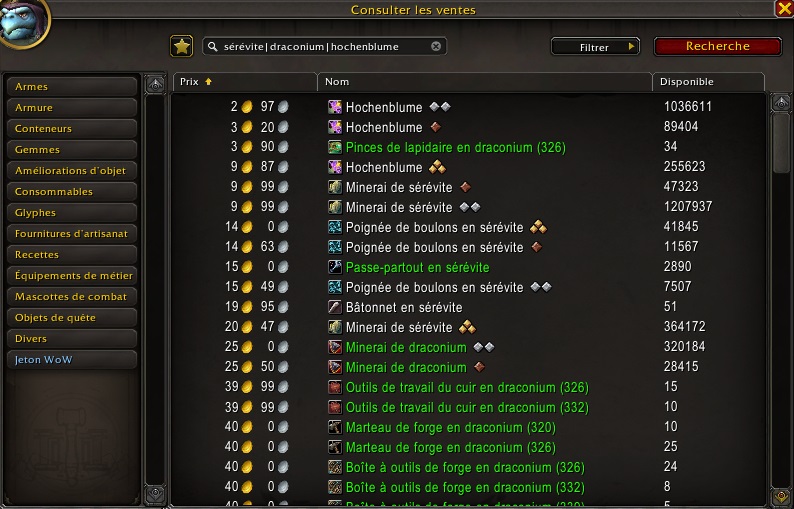
Task: Click the Marteau de forge en draconium (320) icon
Action: pyautogui.click(x=335, y=427)
